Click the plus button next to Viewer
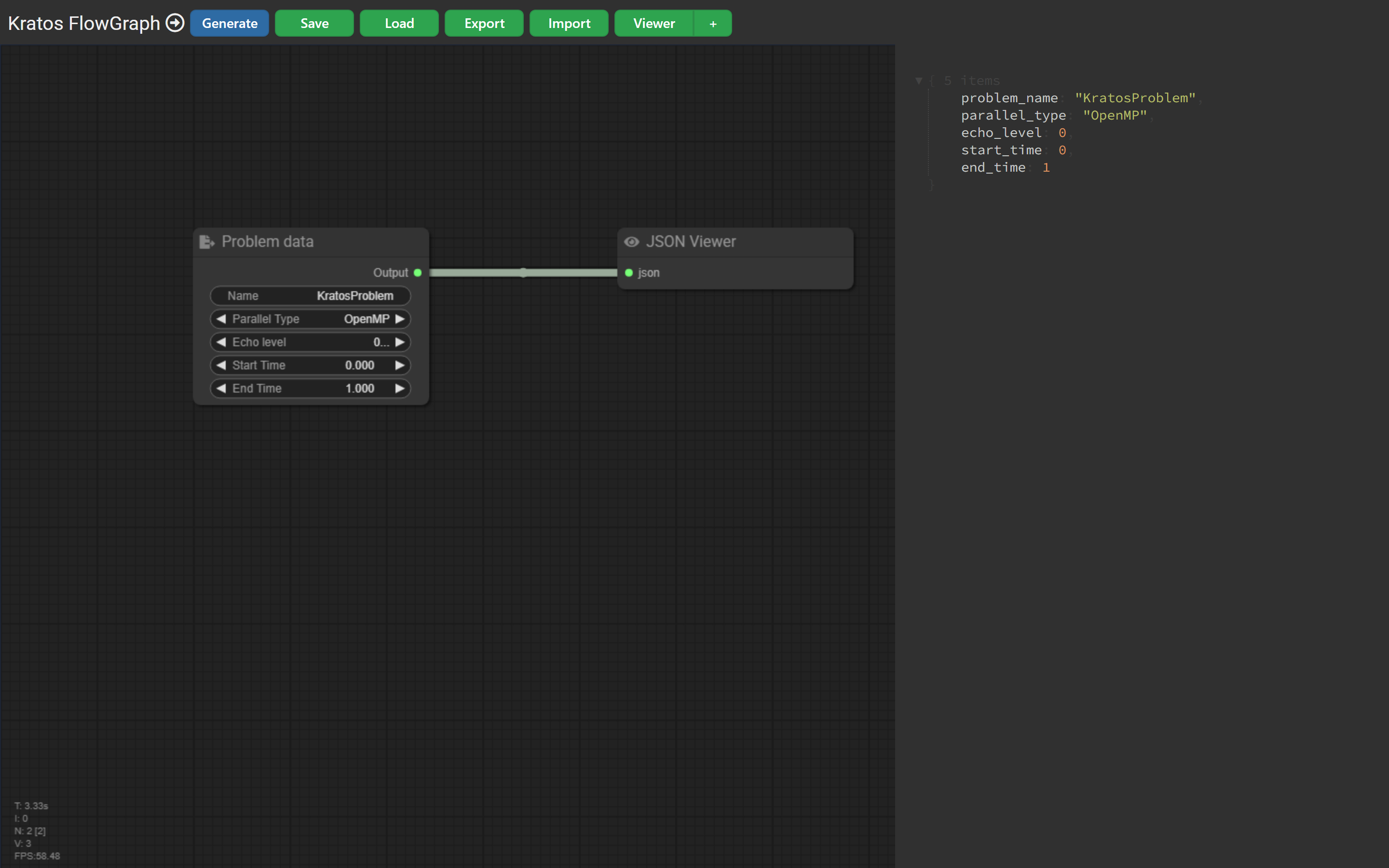The height and width of the screenshot is (868, 1389). click(713, 24)
